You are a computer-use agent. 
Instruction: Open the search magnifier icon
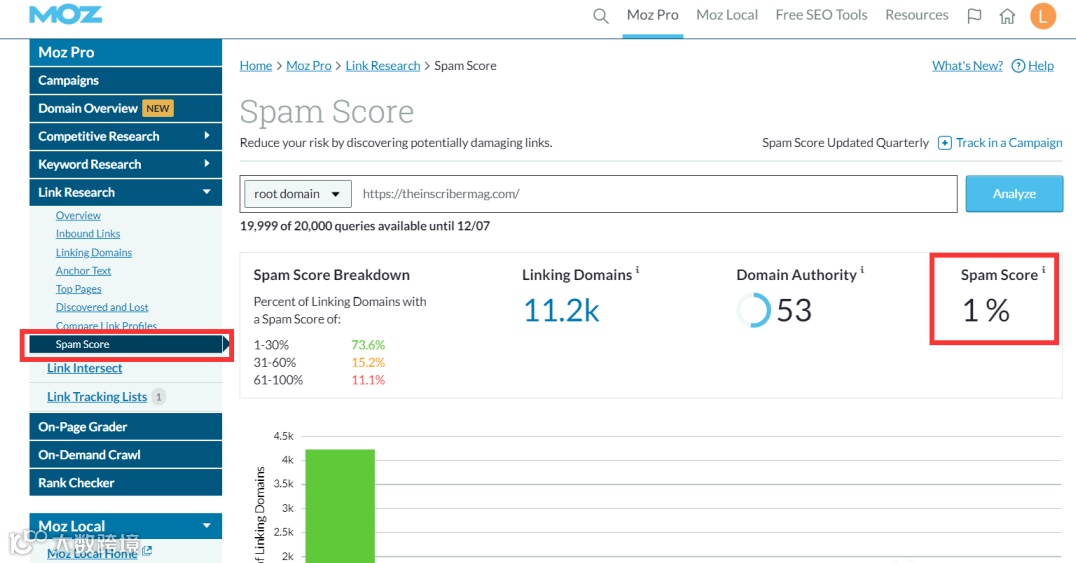[600, 16]
